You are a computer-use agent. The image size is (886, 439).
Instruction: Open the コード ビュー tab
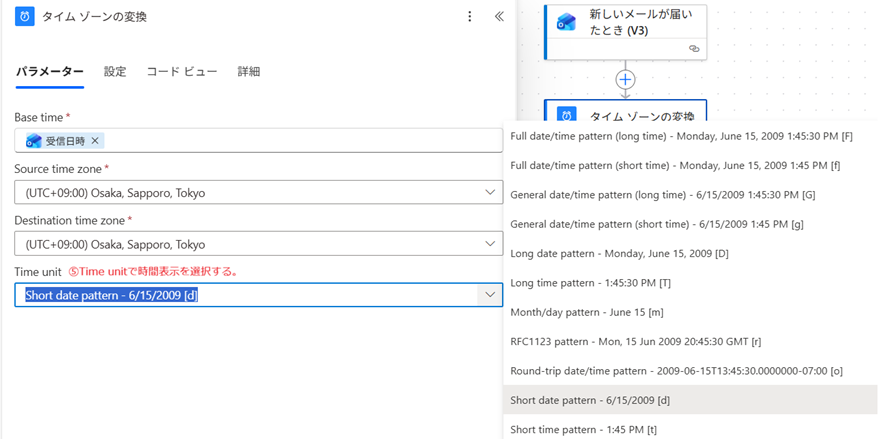tap(182, 71)
